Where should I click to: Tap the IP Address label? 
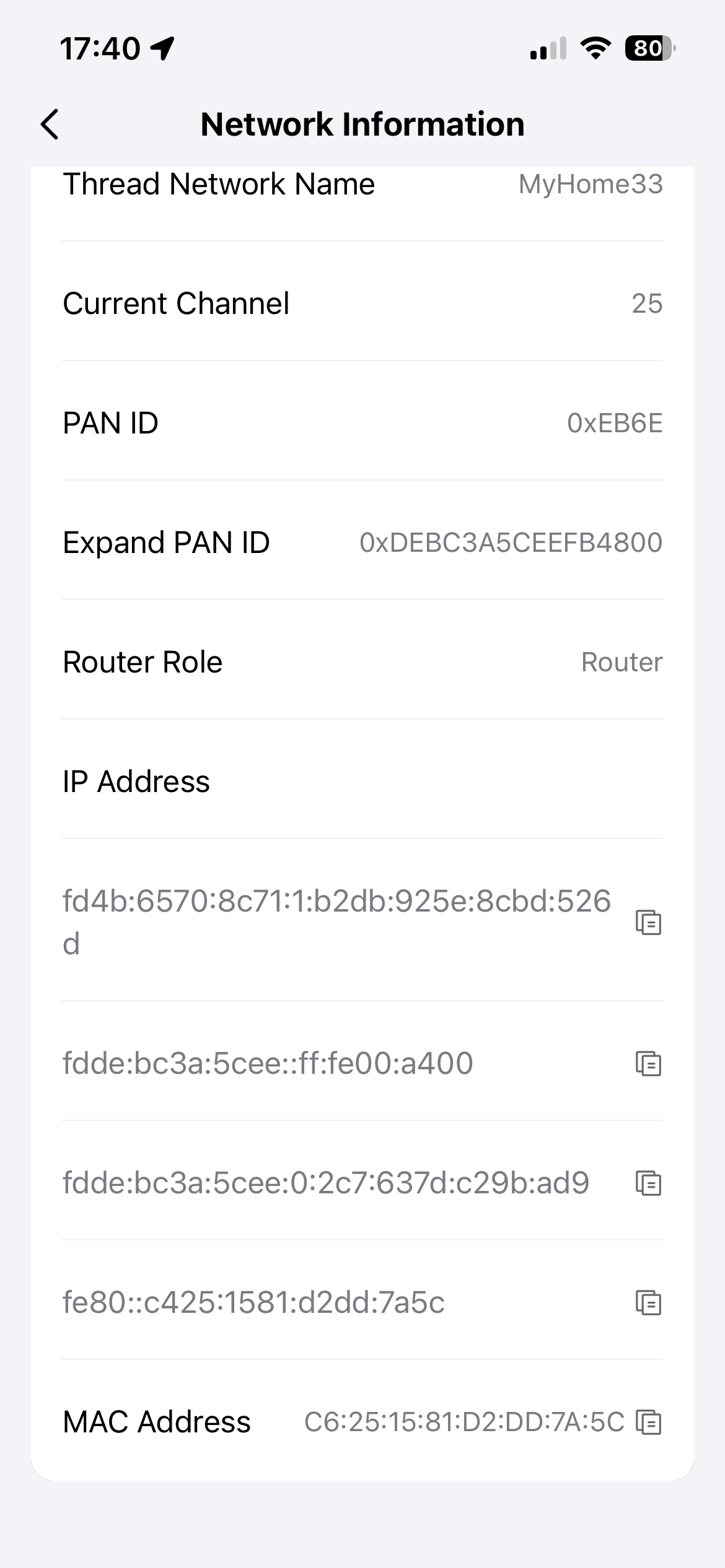pos(136,782)
